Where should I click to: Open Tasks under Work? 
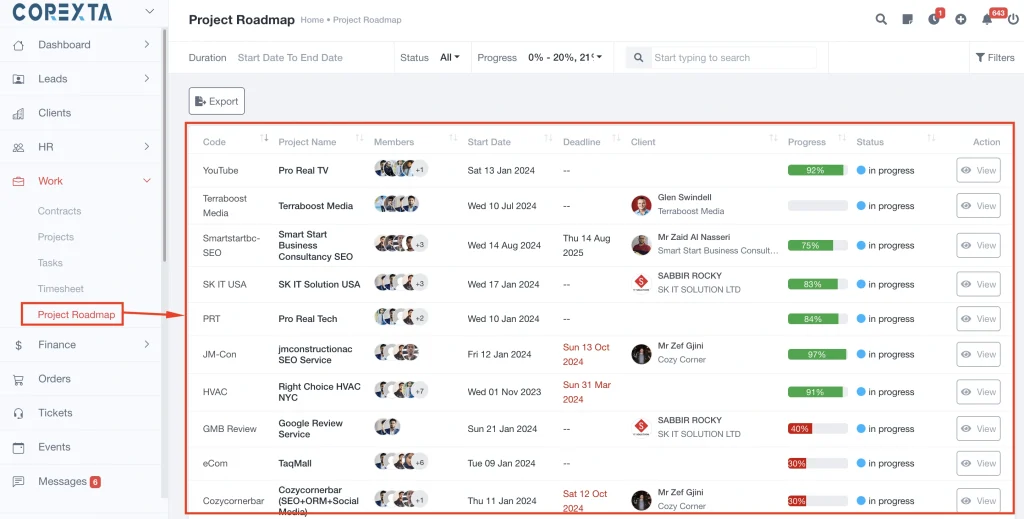pos(50,262)
